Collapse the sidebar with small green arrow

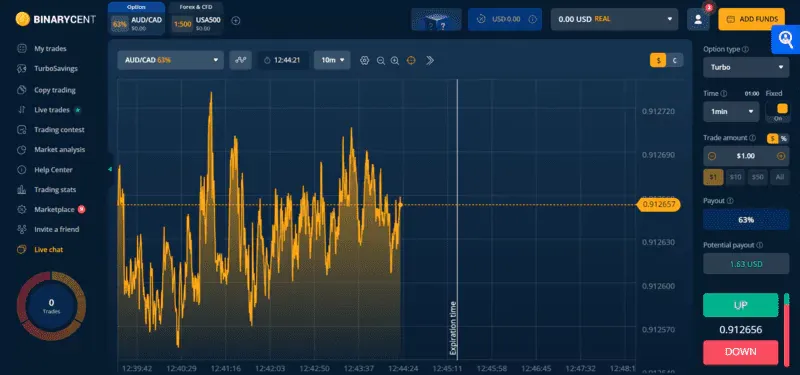tap(110, 169)
